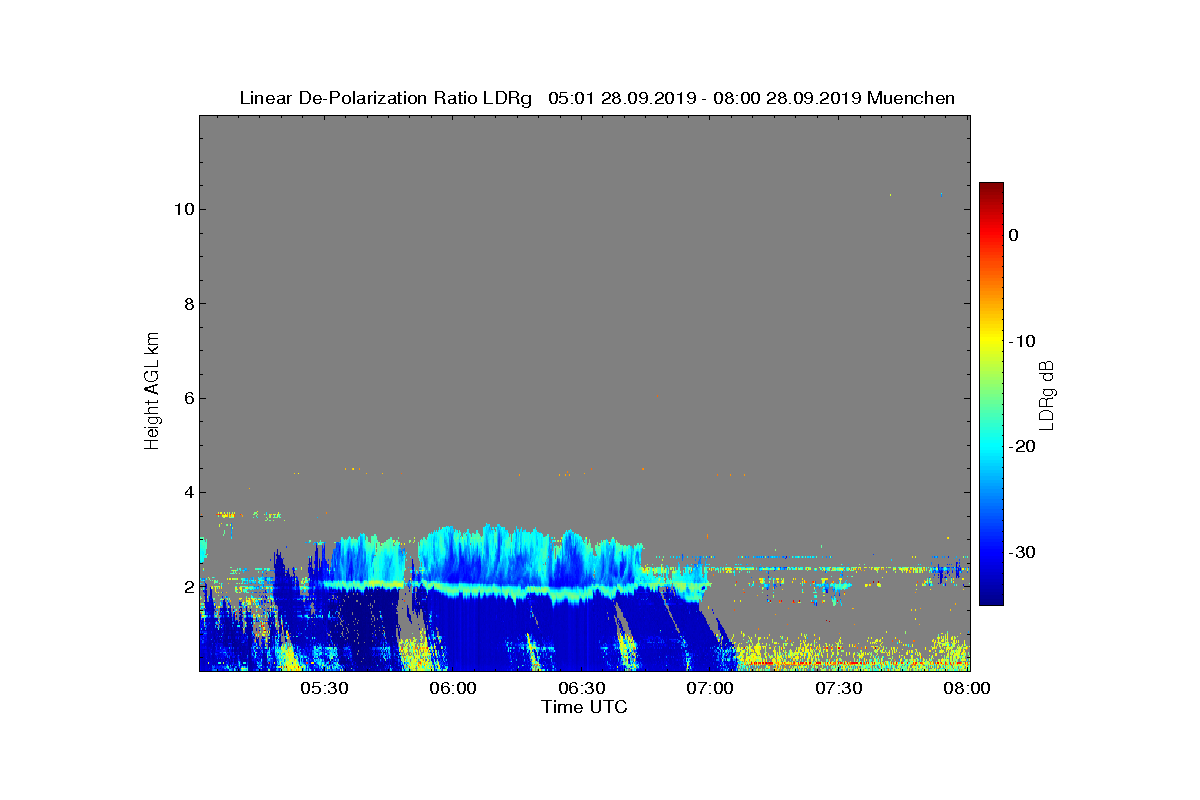Click the dark red top of colorbar
This screenshot has height=800, width=1200.
991,189
